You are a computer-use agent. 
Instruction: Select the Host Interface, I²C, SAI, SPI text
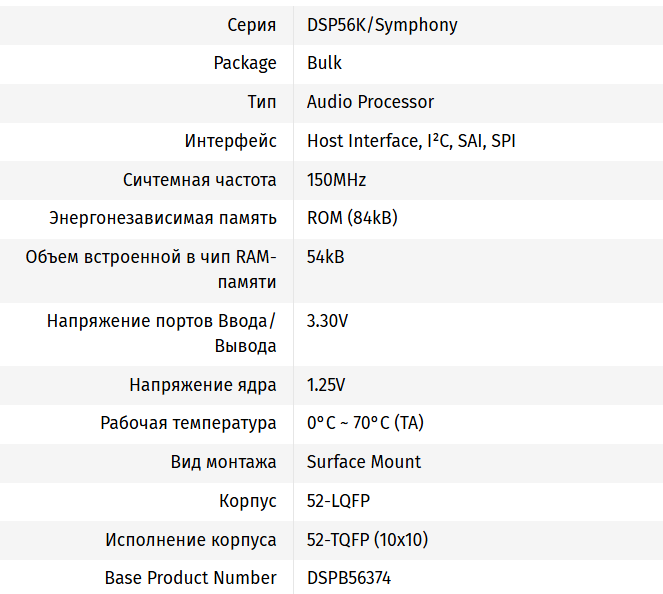411,141
